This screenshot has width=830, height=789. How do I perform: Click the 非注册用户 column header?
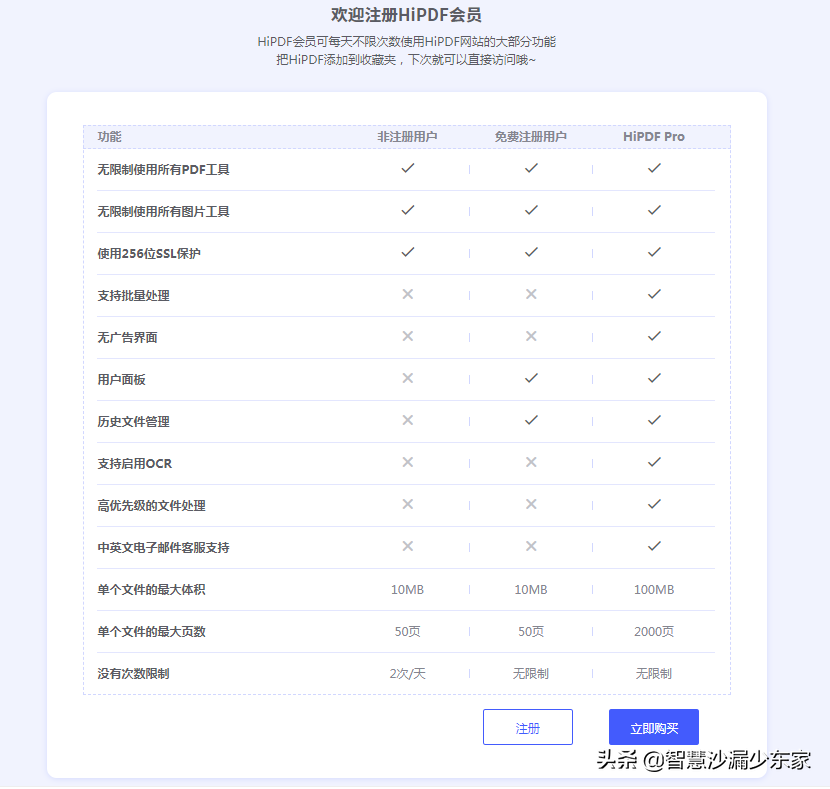tap(408, 137)
